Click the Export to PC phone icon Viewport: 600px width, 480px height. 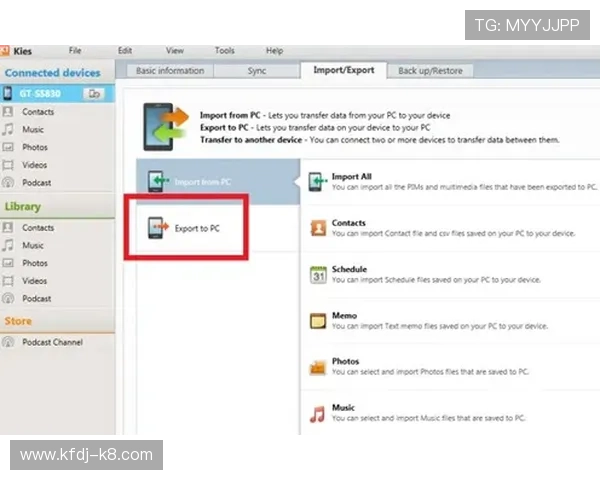(158, 228)
